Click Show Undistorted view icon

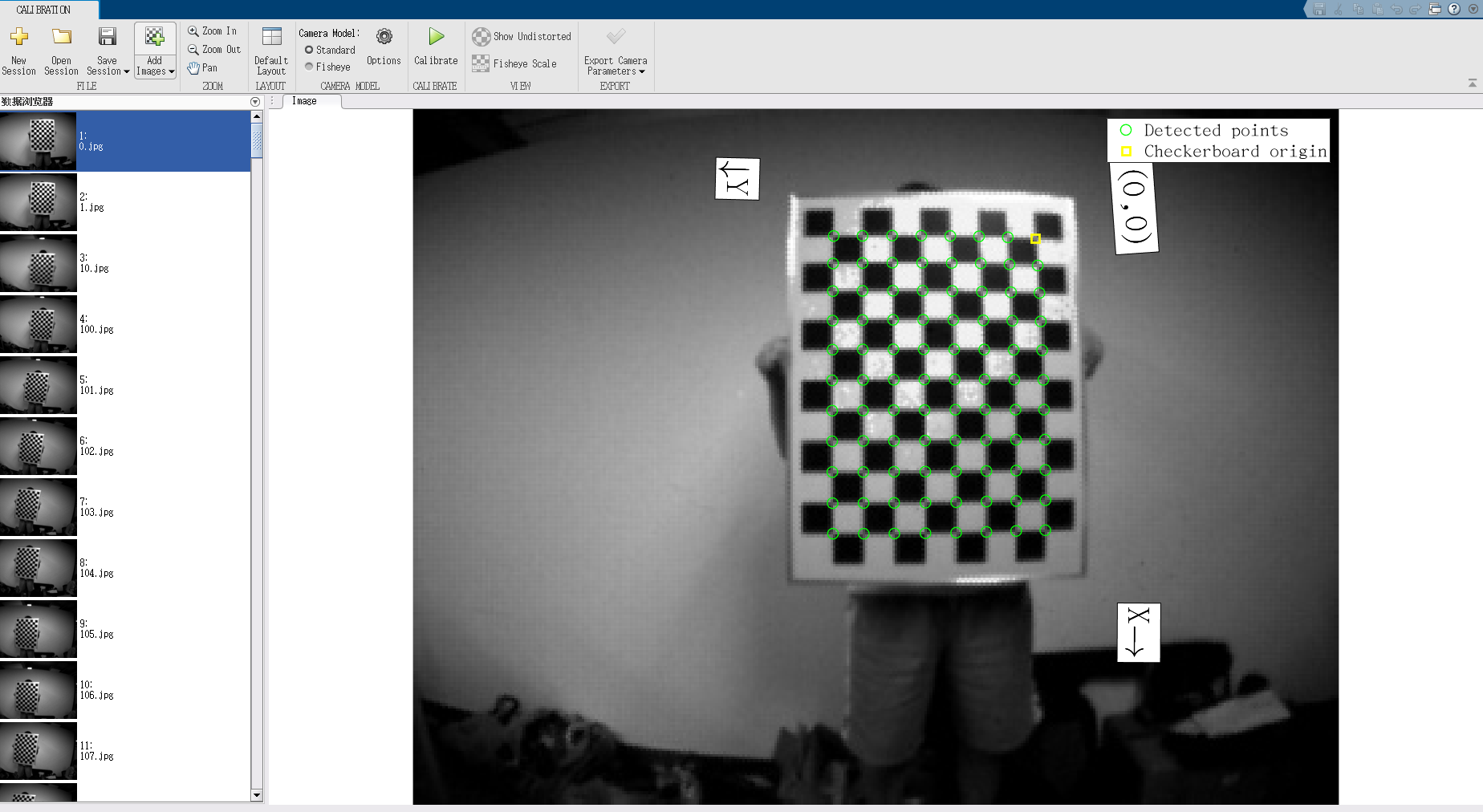481,37
